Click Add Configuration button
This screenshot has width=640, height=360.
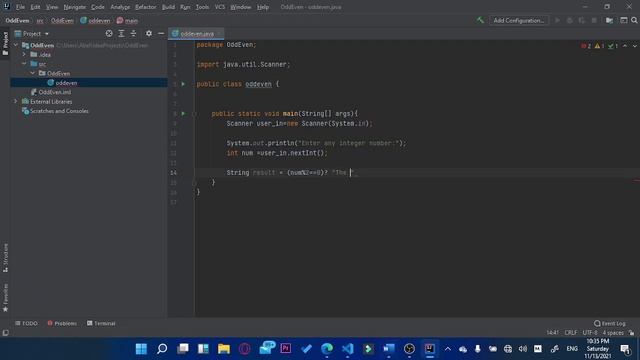point(519,20)
